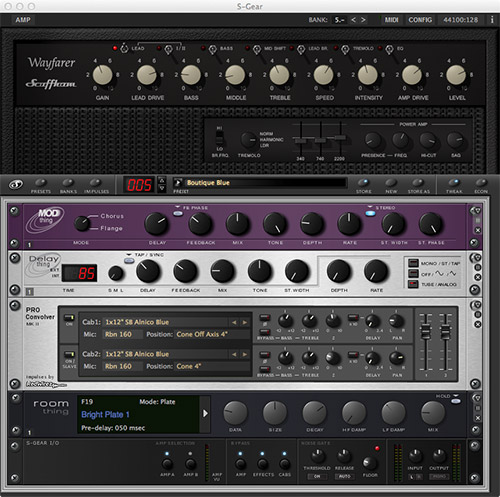Open the BANKS browser button
This screenshot has width=500, height=497.
click(x=68, y=183)
